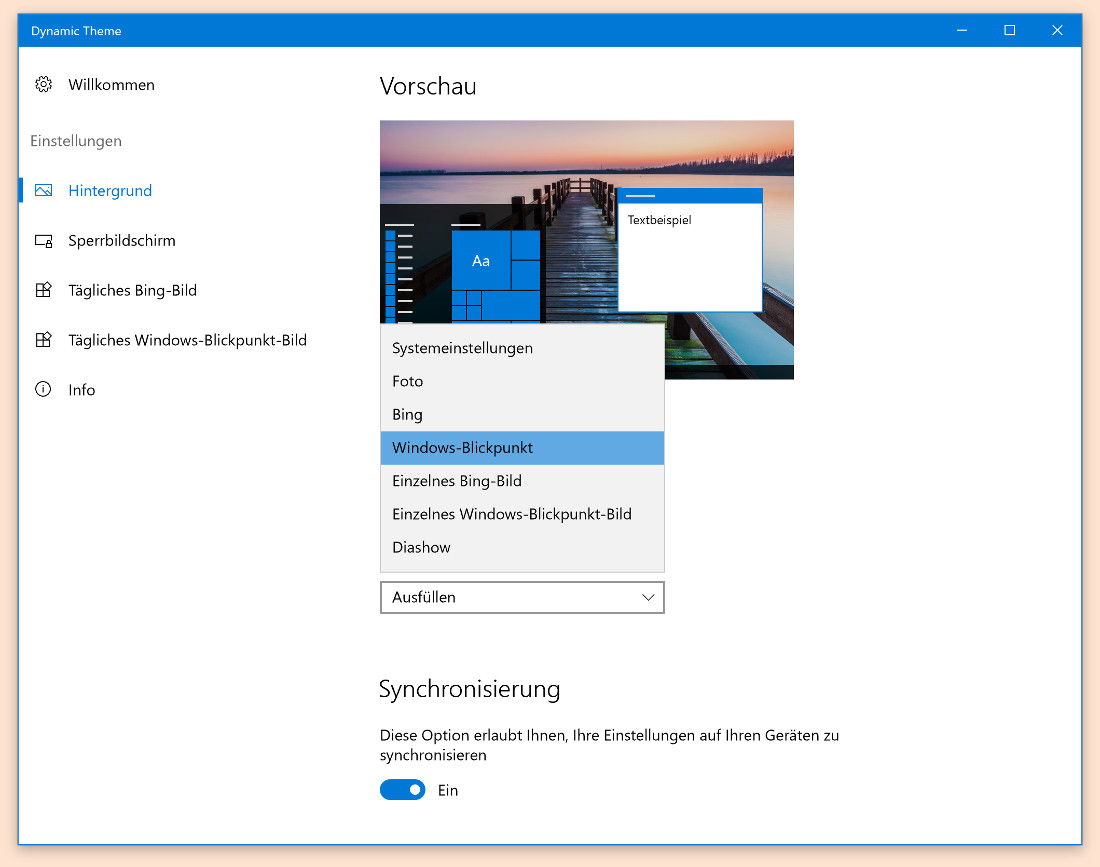This screenshot has width=1100, height=867.
Task: Open the Ausfüllen fit combo box
Action: coord(523,598)
